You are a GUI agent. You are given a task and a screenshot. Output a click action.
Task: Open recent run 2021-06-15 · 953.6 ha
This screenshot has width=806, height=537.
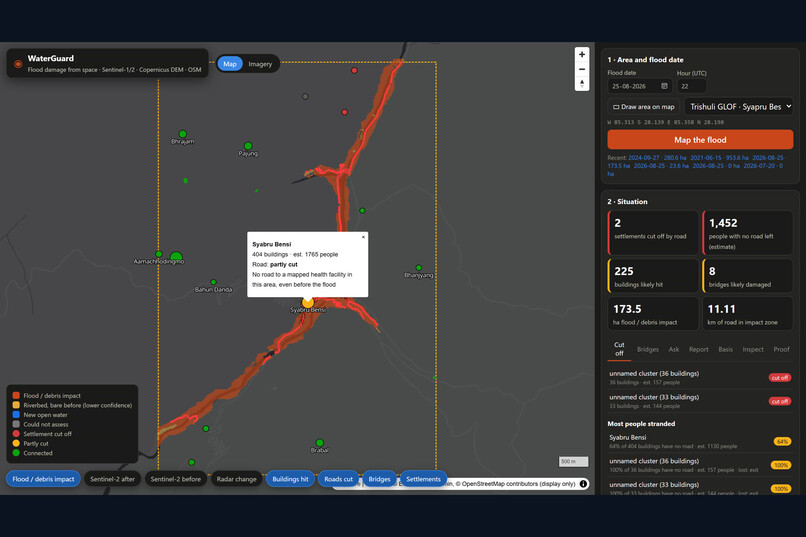pos(719,158)
